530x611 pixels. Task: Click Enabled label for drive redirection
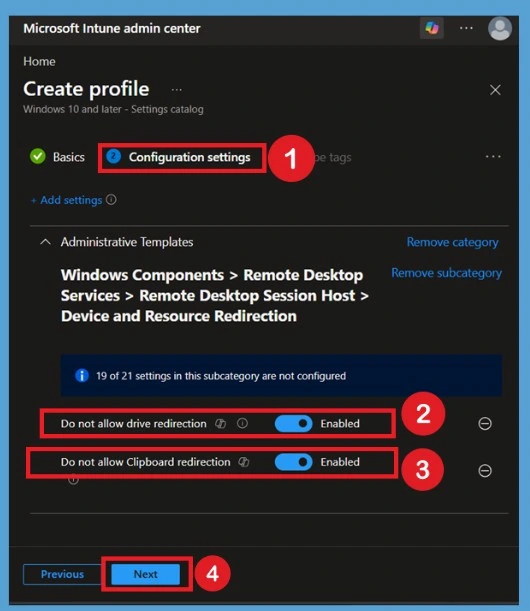pos(340,424)
